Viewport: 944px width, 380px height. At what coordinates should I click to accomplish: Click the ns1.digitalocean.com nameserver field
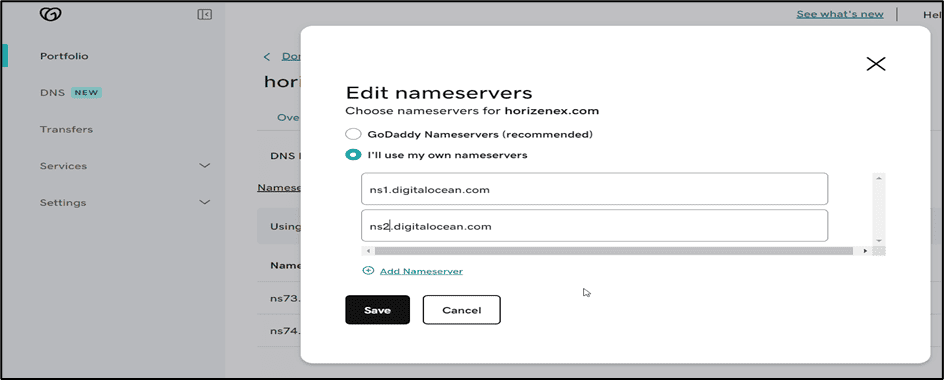[x=595, y=189]
